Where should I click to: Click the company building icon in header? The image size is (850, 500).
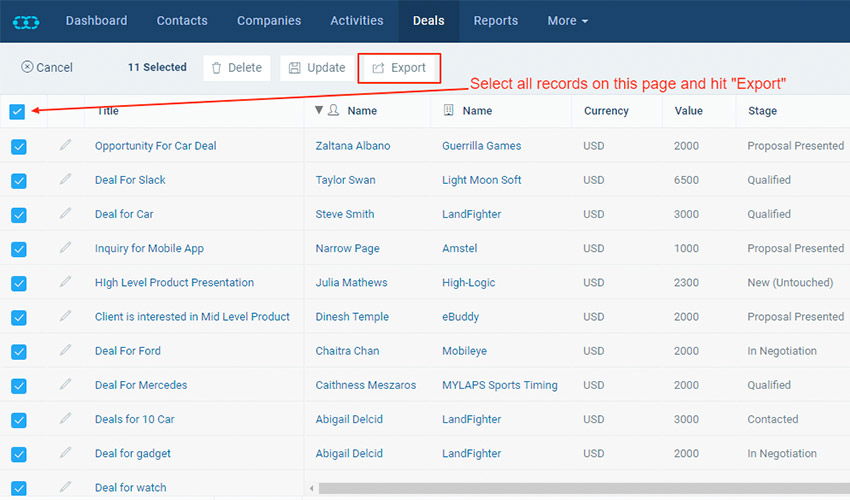448,110
